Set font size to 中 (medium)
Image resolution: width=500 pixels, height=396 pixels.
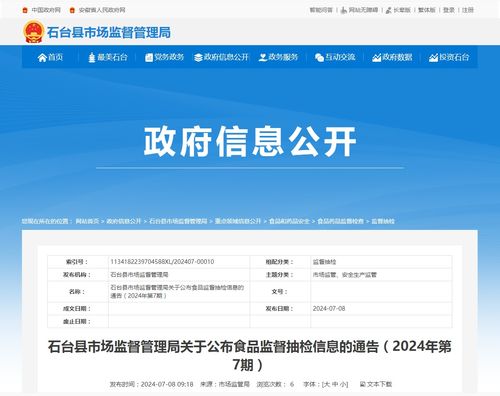[x=336, y=384]
